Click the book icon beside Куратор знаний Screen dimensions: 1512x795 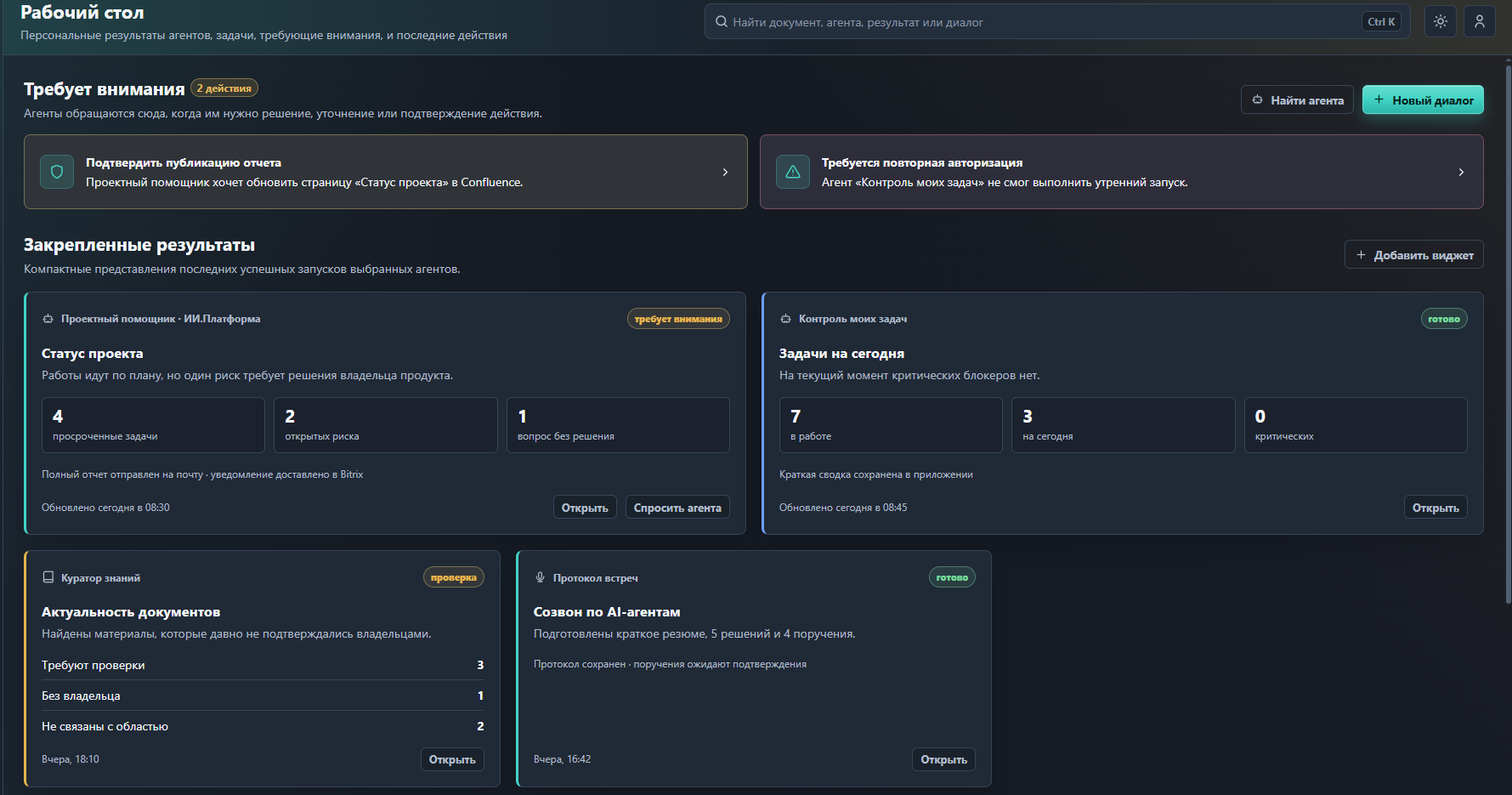pos(48,577)
